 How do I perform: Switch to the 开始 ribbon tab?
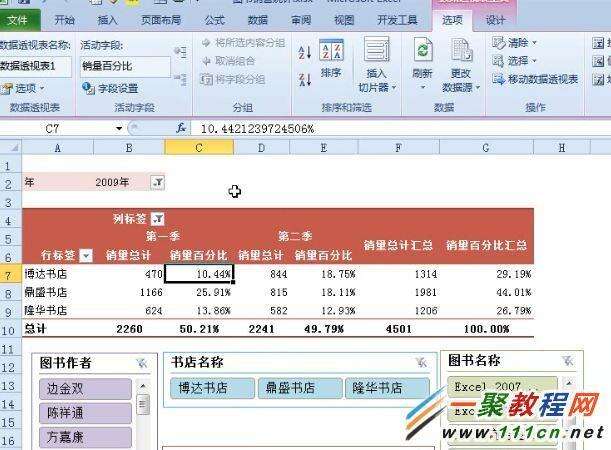click(64, 20)
